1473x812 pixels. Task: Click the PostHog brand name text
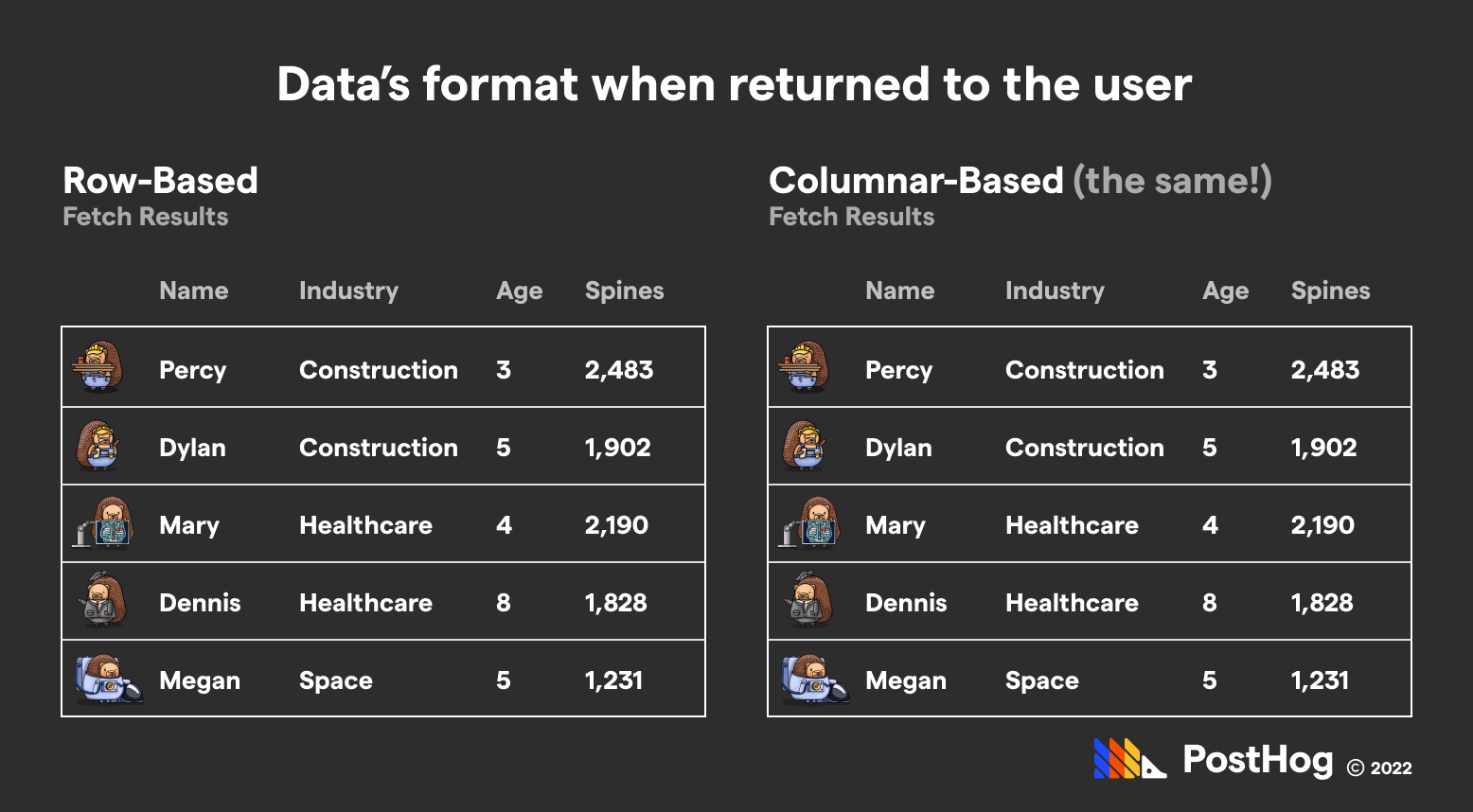point(1257,759)
